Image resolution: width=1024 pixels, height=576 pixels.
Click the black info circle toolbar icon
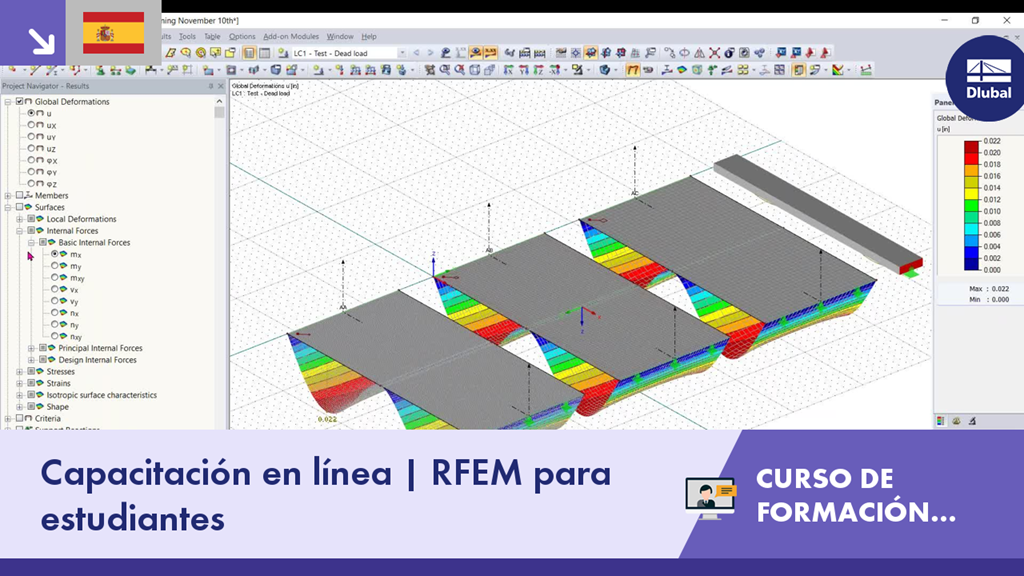(x=729, y=53)
